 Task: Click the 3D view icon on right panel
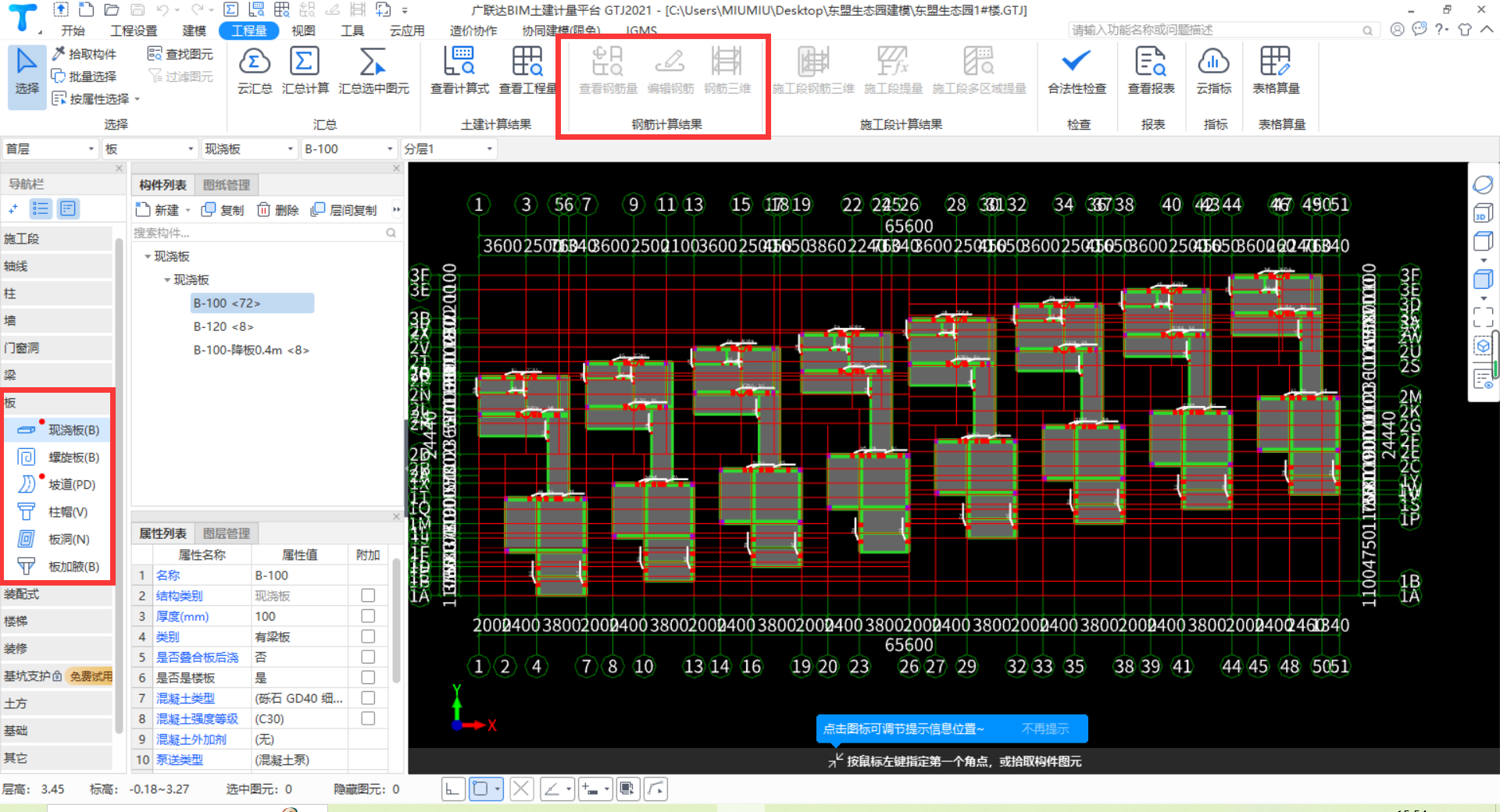tap(1482, 212)
